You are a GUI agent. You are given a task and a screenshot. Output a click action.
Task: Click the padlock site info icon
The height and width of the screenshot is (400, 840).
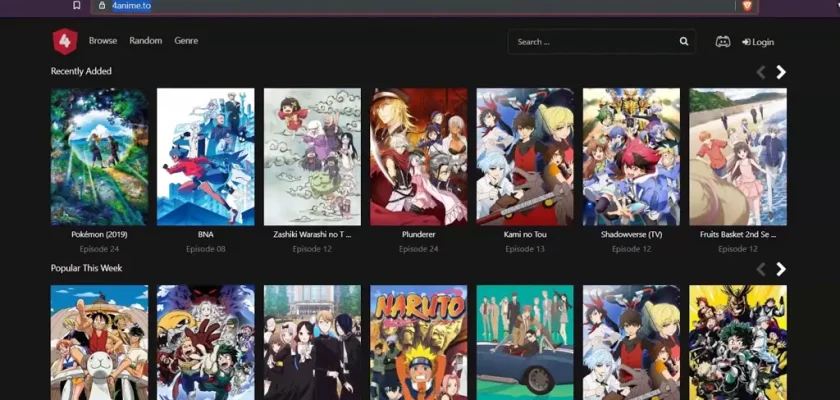(x=102, y=5)
